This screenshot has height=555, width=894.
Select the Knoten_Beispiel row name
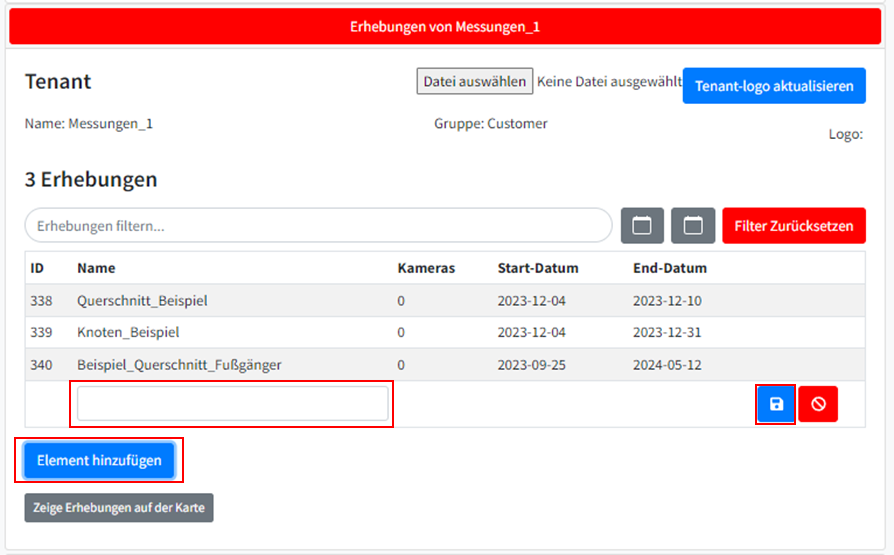click(128, 332)
